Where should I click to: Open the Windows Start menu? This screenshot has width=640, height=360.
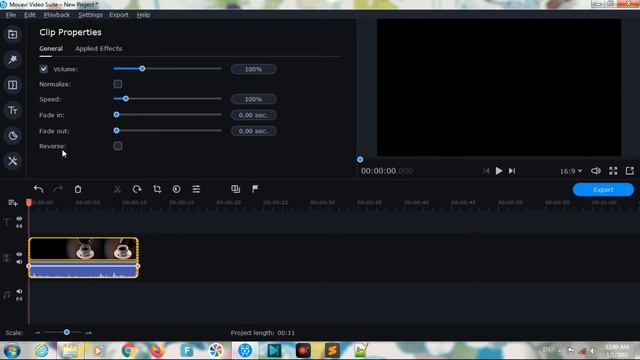[x=12, y=351]
